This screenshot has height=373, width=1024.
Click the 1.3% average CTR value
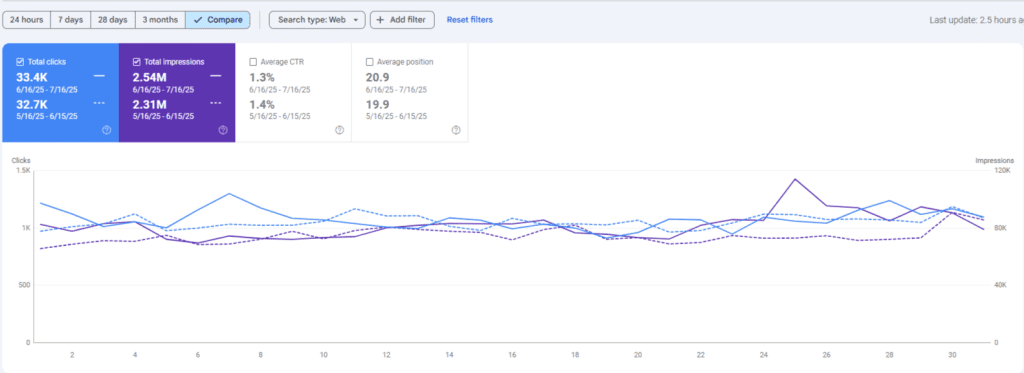point(262,77)
